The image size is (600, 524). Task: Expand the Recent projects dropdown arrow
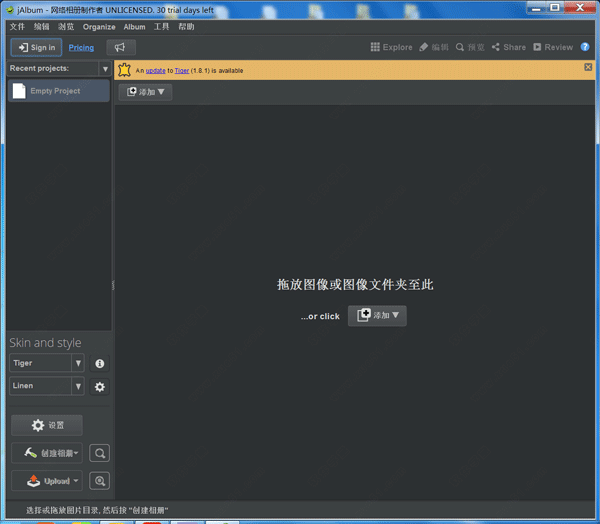pos(105,69)
